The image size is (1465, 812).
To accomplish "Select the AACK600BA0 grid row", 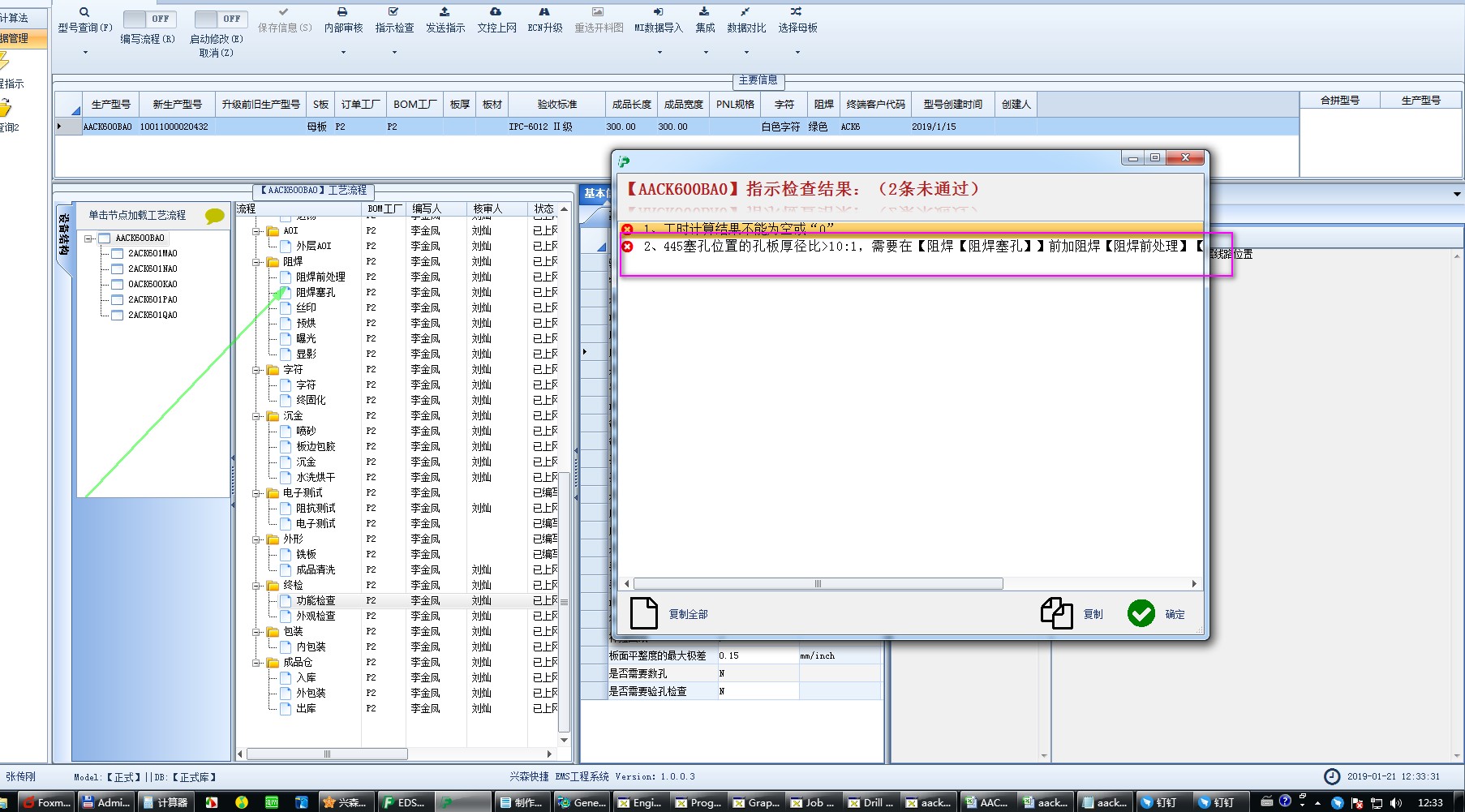I will [677, 127].
